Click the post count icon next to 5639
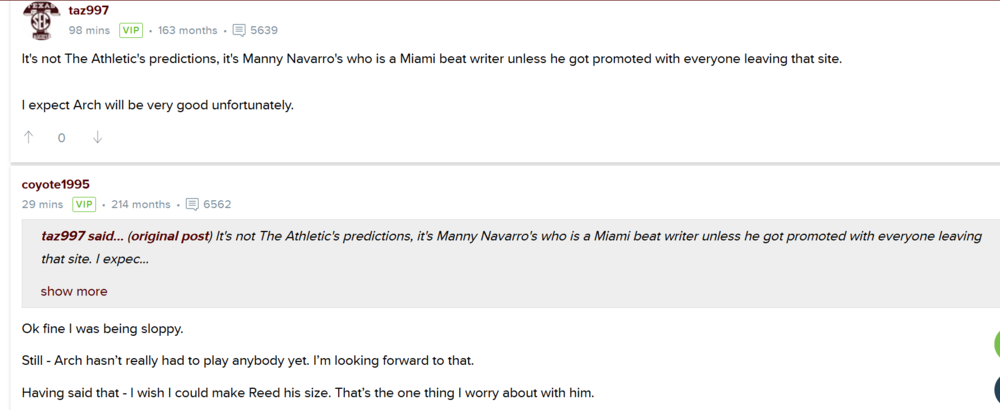 click(239, 30)
